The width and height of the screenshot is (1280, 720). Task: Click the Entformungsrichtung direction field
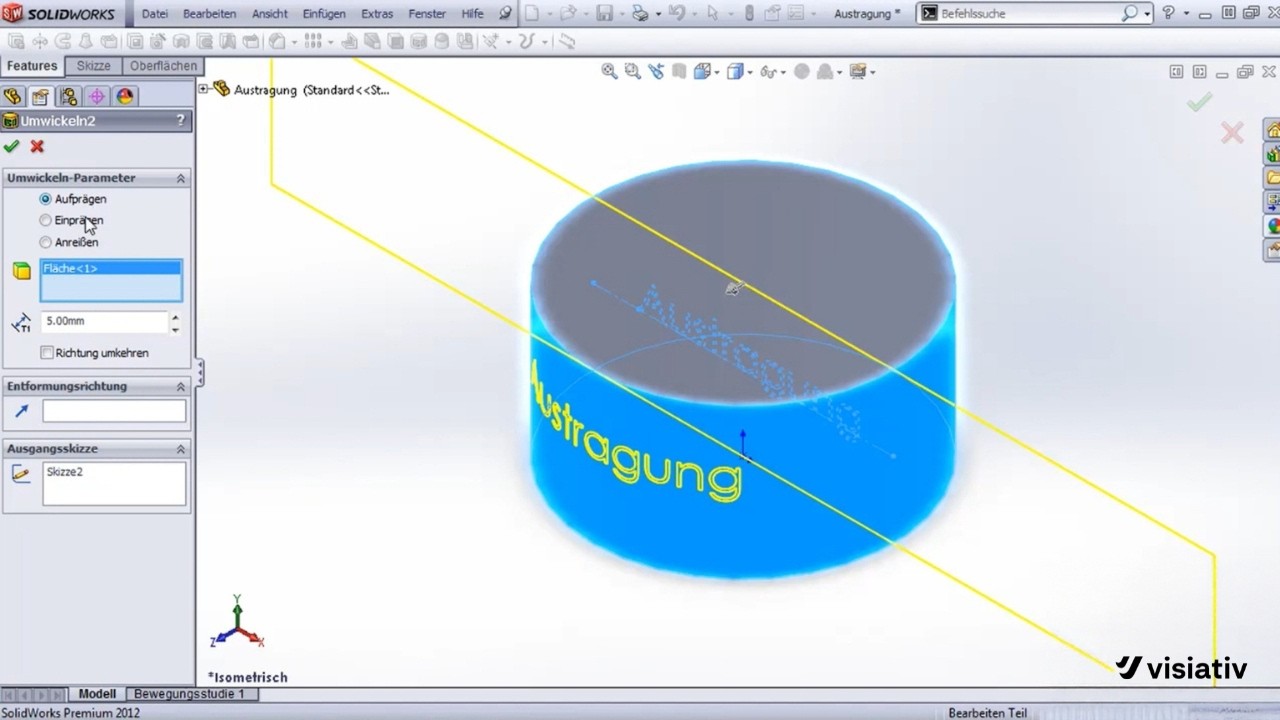[114, 411]
